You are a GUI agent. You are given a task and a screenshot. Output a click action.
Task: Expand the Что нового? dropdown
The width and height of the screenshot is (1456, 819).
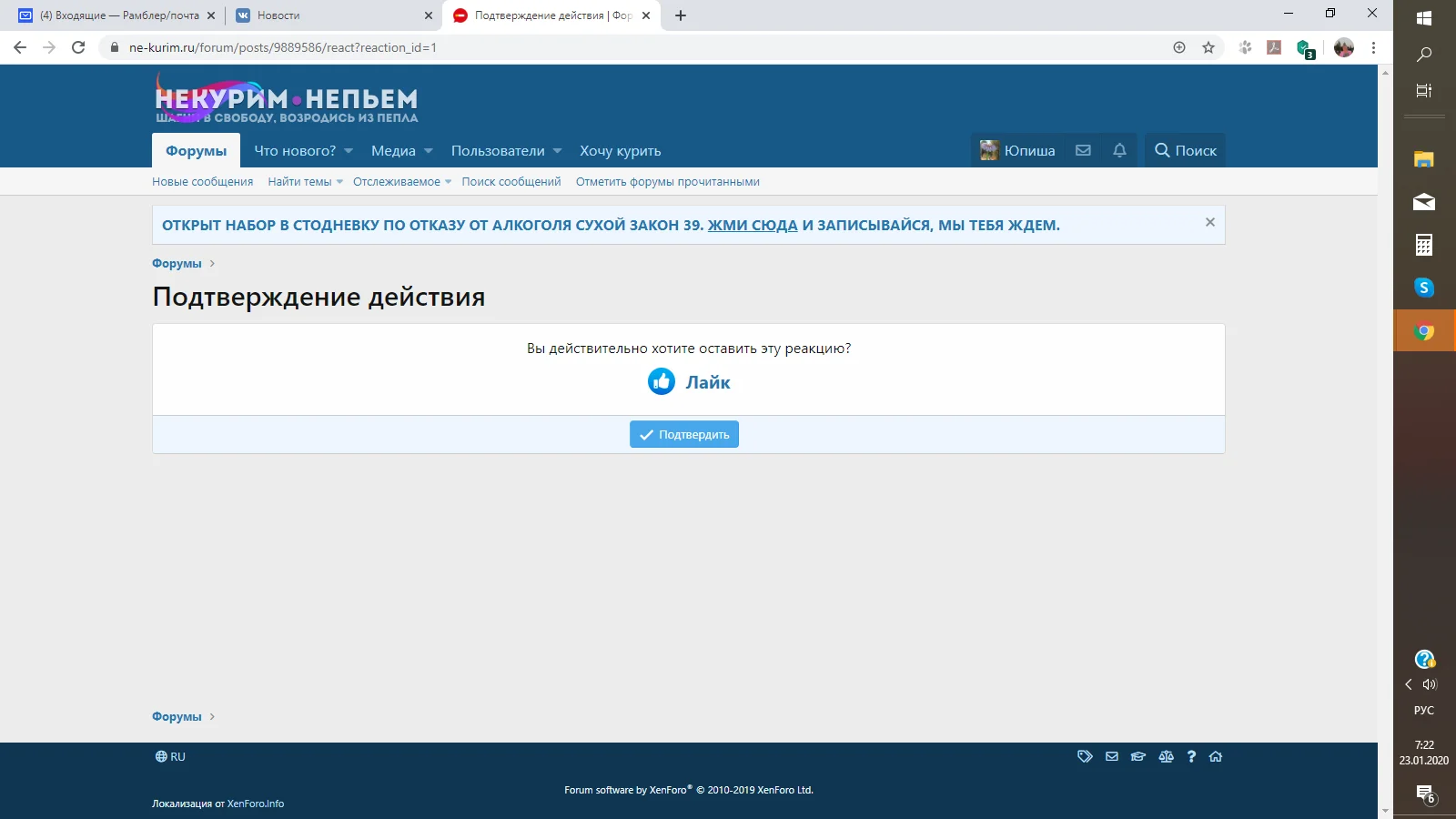301,150
